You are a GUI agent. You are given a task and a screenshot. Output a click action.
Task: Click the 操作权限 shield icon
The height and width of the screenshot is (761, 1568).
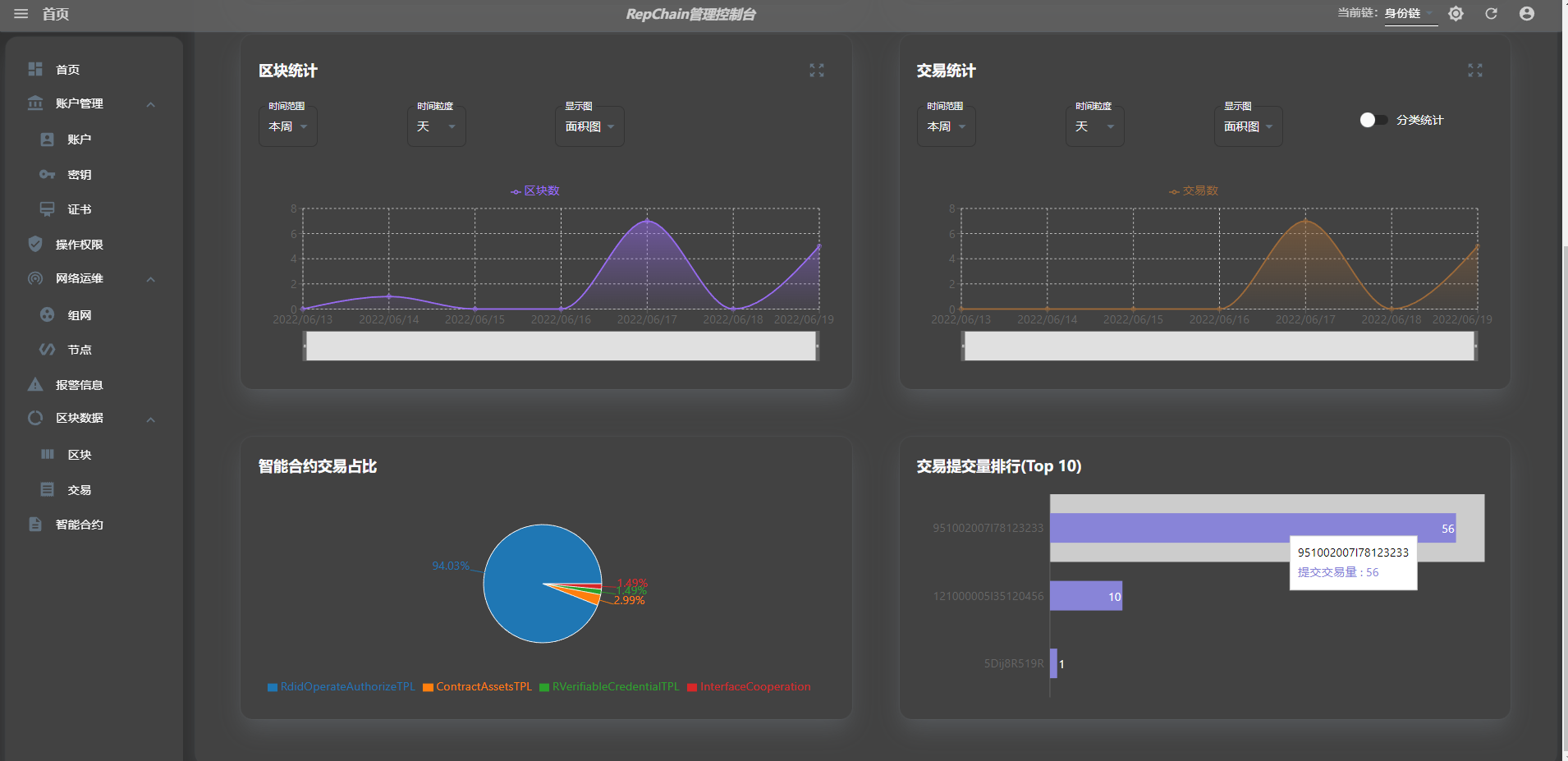(35, 244)
